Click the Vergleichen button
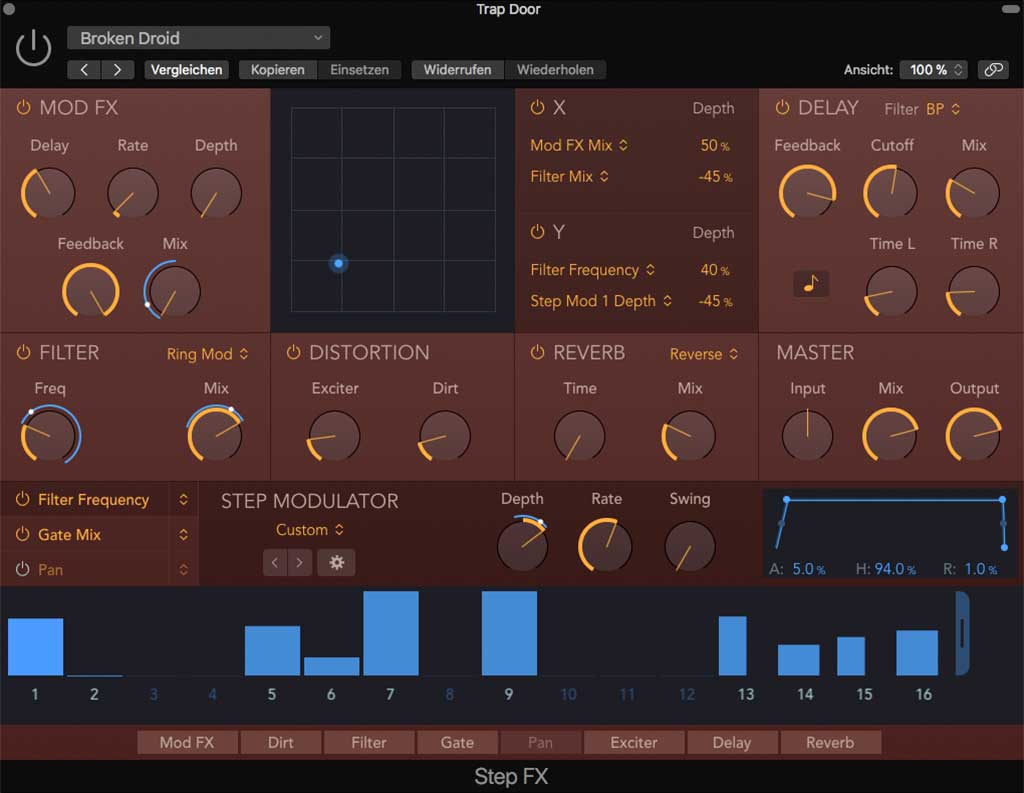The height and width of the screenshot is (793, 1024). tap(187, 70)
